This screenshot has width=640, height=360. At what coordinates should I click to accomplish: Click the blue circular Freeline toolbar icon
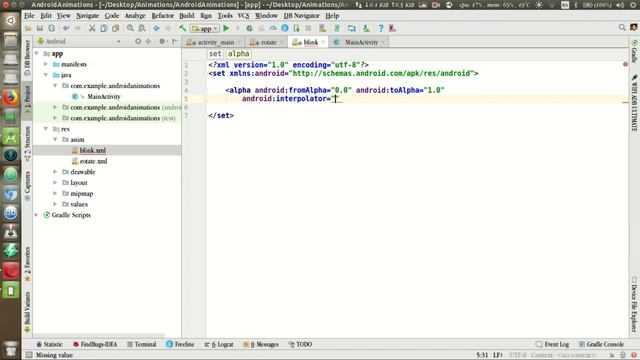(x=285, y=28)
